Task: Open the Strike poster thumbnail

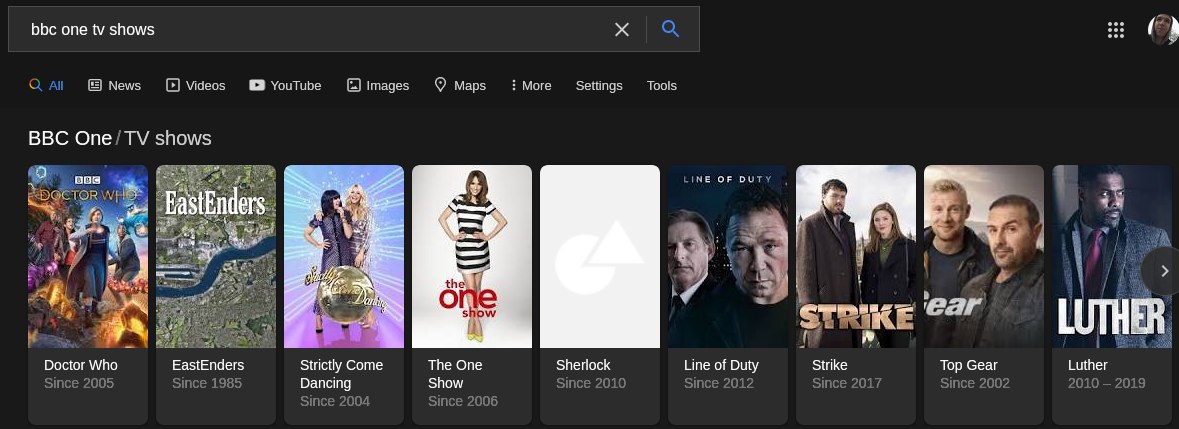Action: pyautogui.click(x=856, y=256)
